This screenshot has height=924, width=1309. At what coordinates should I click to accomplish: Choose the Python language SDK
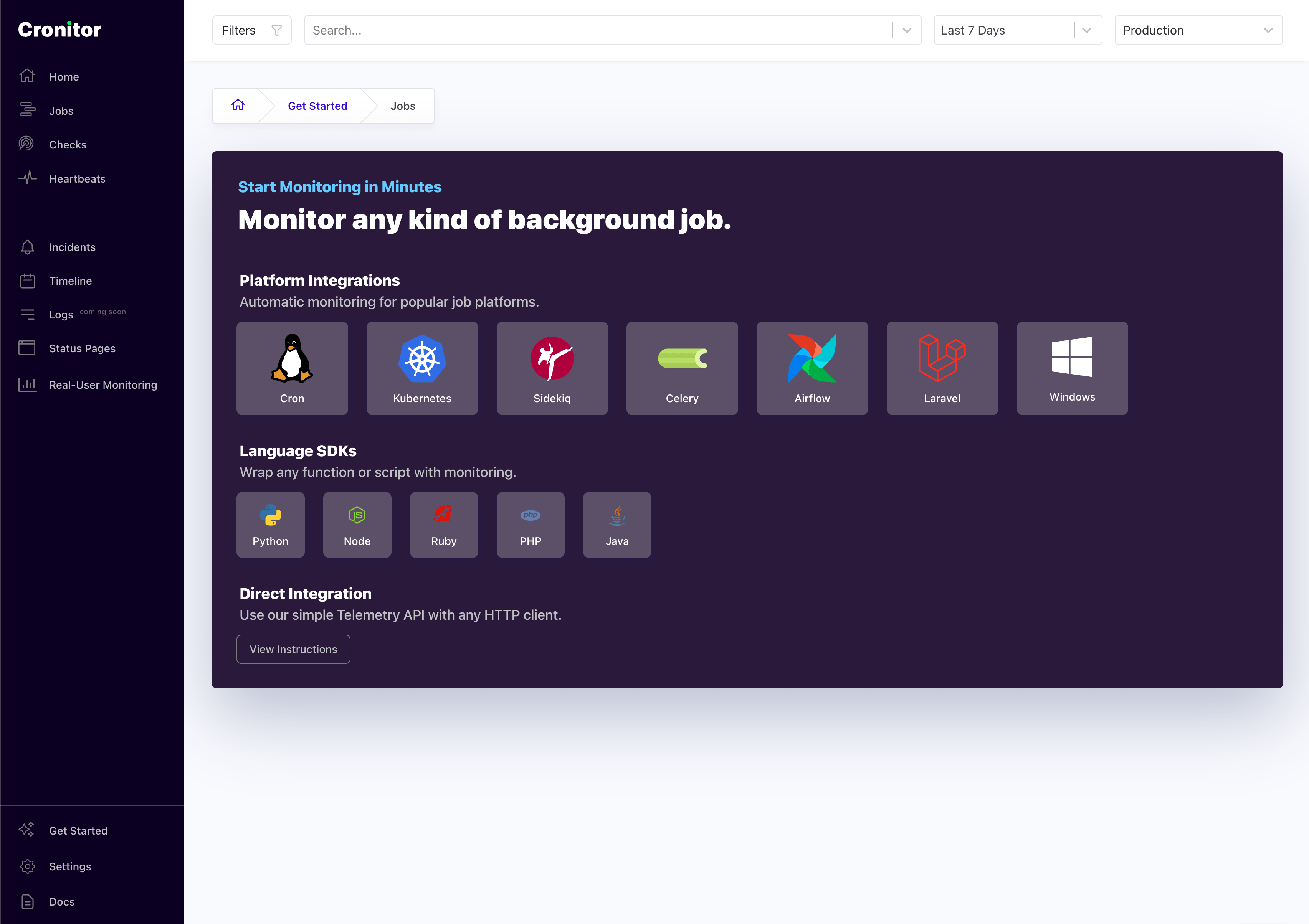(x=270, y=525)
